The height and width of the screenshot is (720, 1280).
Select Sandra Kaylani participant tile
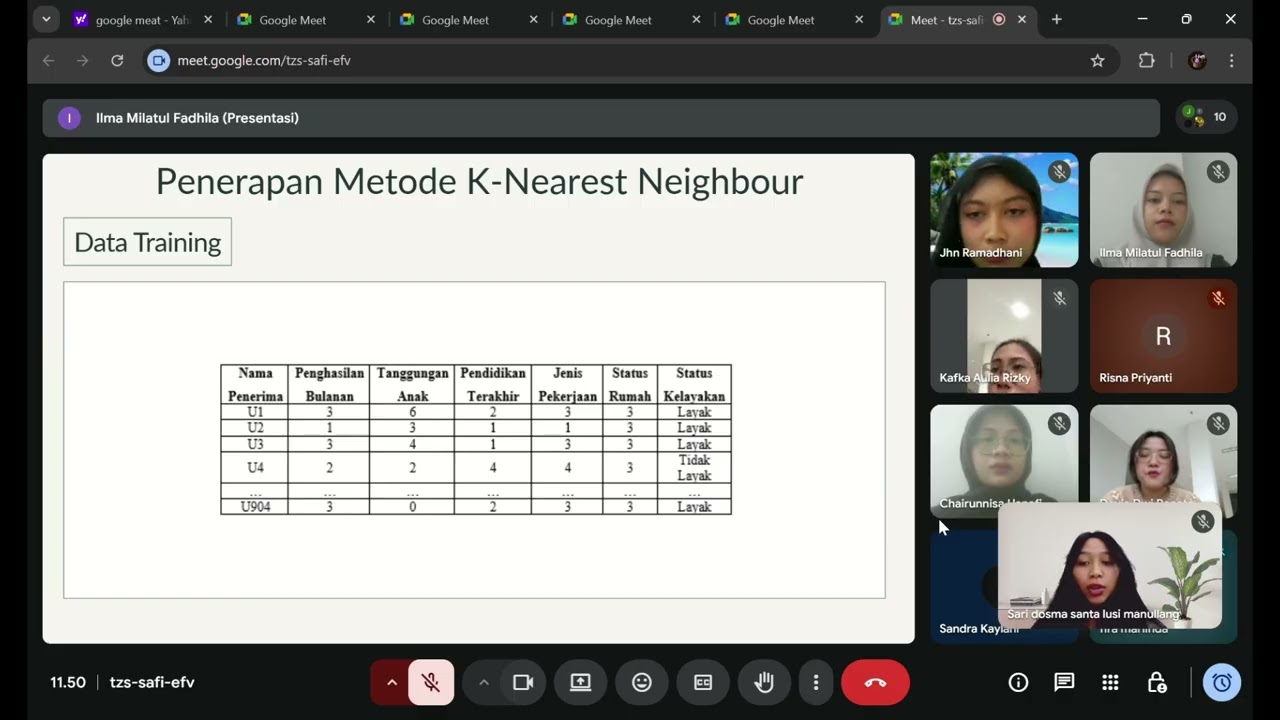[x=964, y=586]
